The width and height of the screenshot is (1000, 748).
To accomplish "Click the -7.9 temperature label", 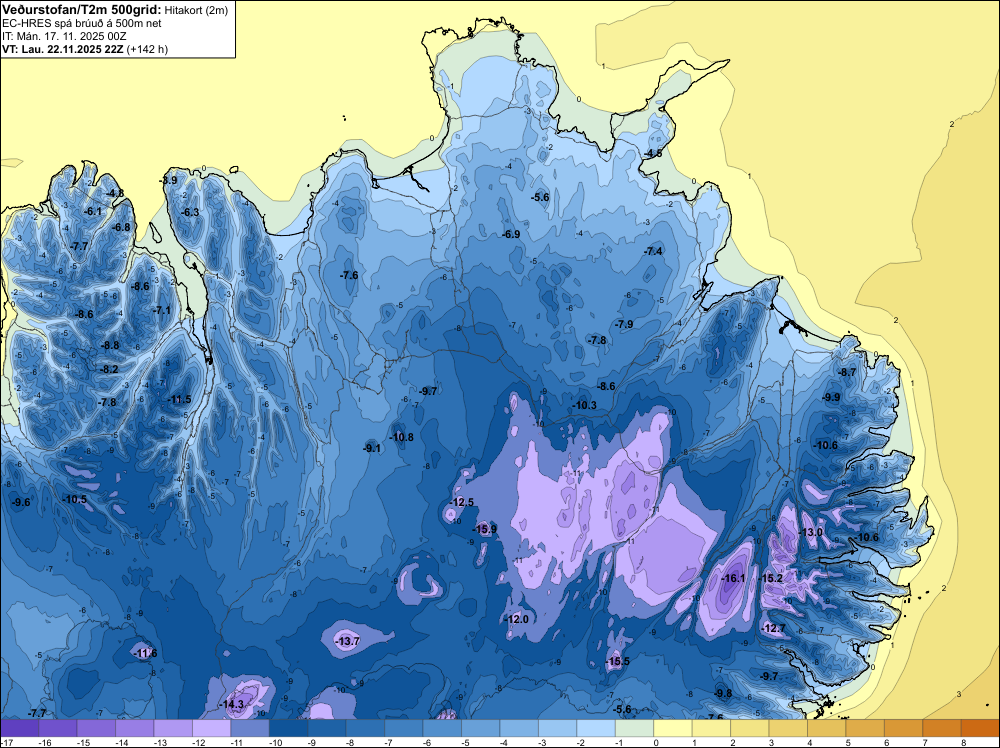I will 624,325.
